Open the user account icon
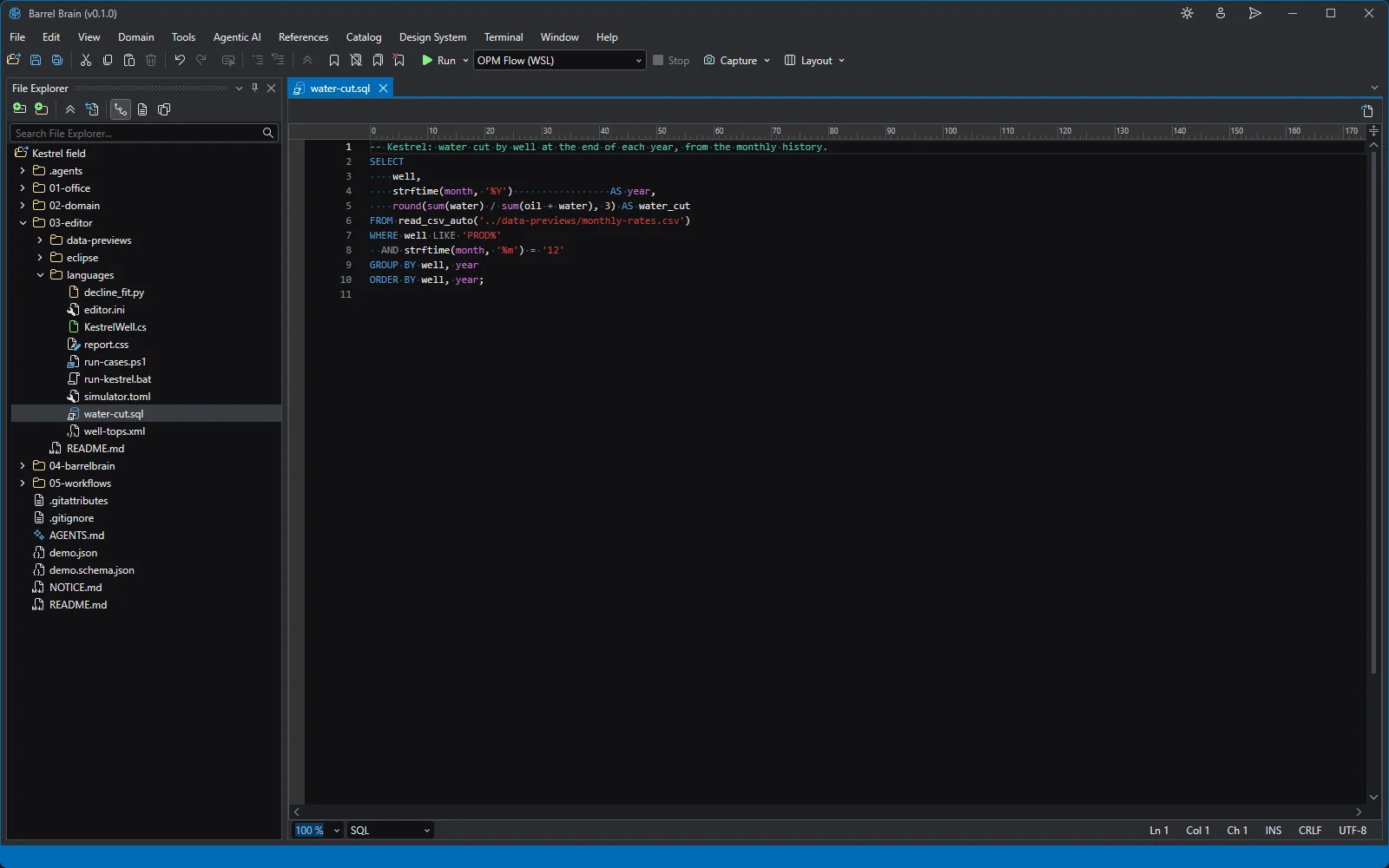Viewport: 1389px width, 868px height. coord(1221,13)
